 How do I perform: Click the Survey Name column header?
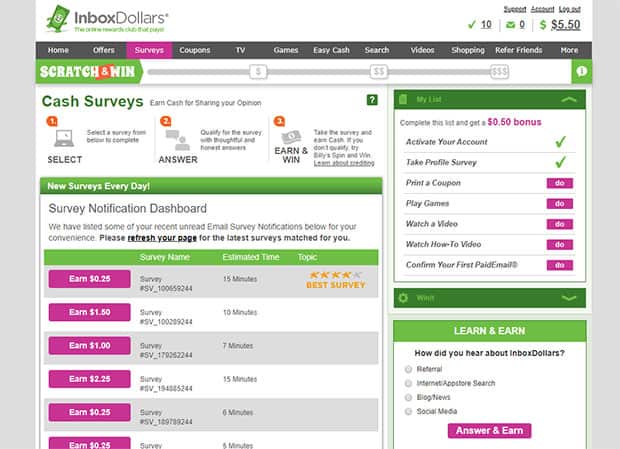pos(164,257)
